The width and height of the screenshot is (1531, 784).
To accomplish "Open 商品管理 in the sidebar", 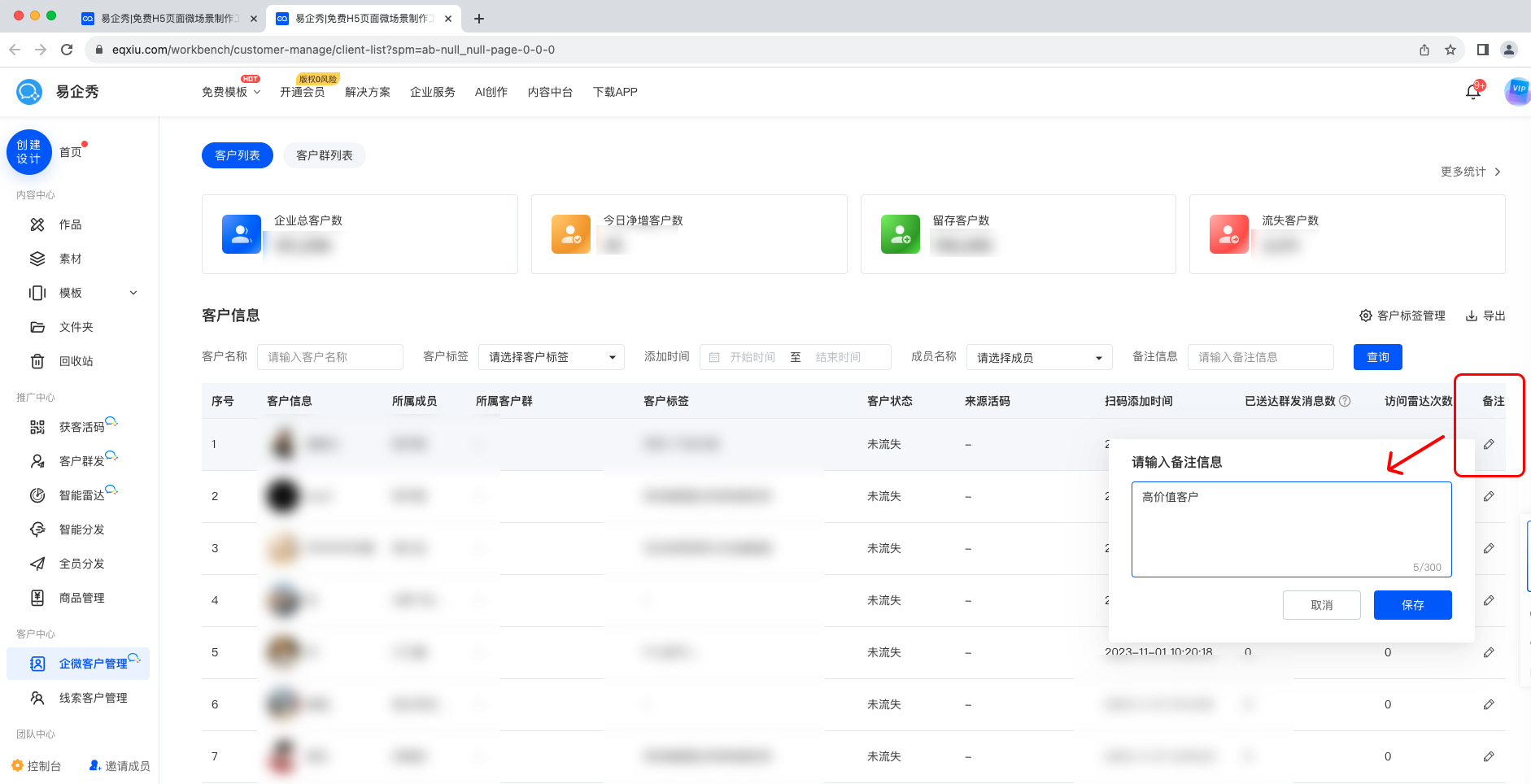I will pyautogui.click(x=81, y=598).
